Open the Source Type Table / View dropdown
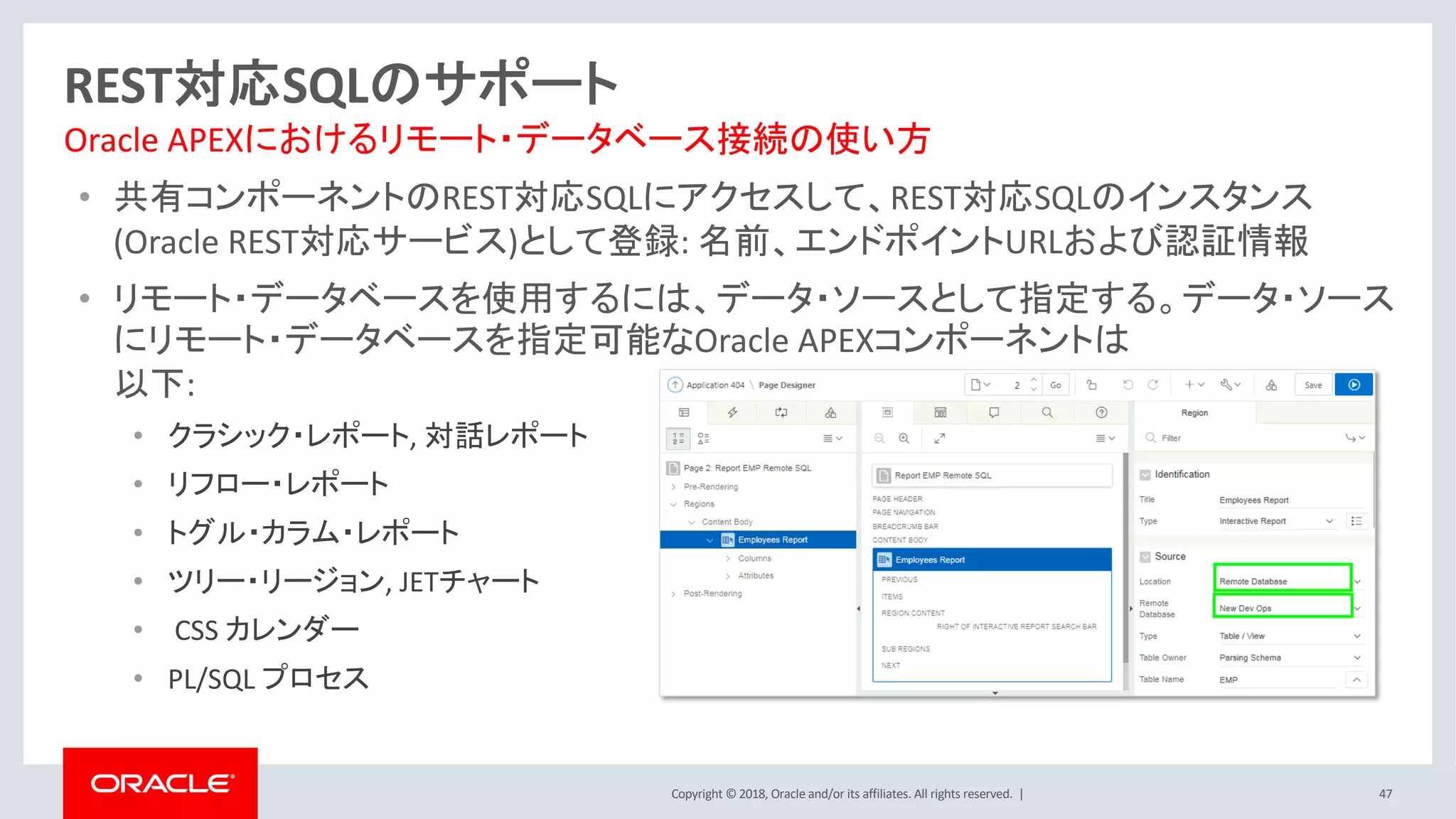Image resolution: width=1456 pixels, height=819 pixels. pos(1290,636)
